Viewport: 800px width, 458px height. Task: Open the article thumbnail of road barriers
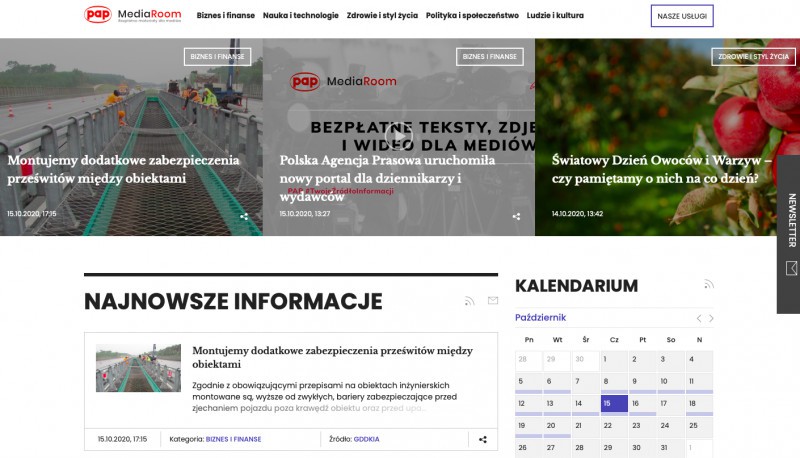pos(138,368)
